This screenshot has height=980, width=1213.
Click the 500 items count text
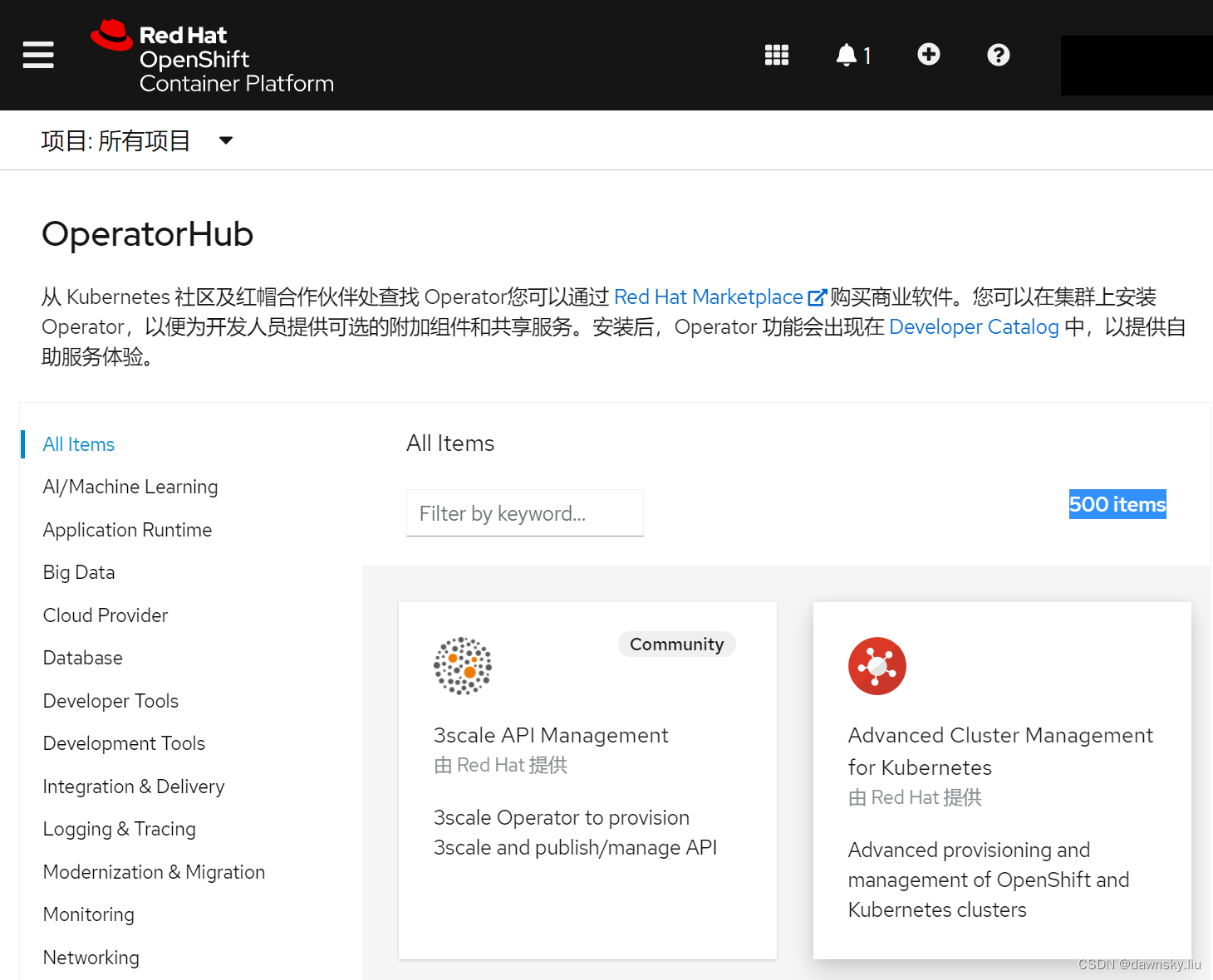click(x=1117, y=504)
